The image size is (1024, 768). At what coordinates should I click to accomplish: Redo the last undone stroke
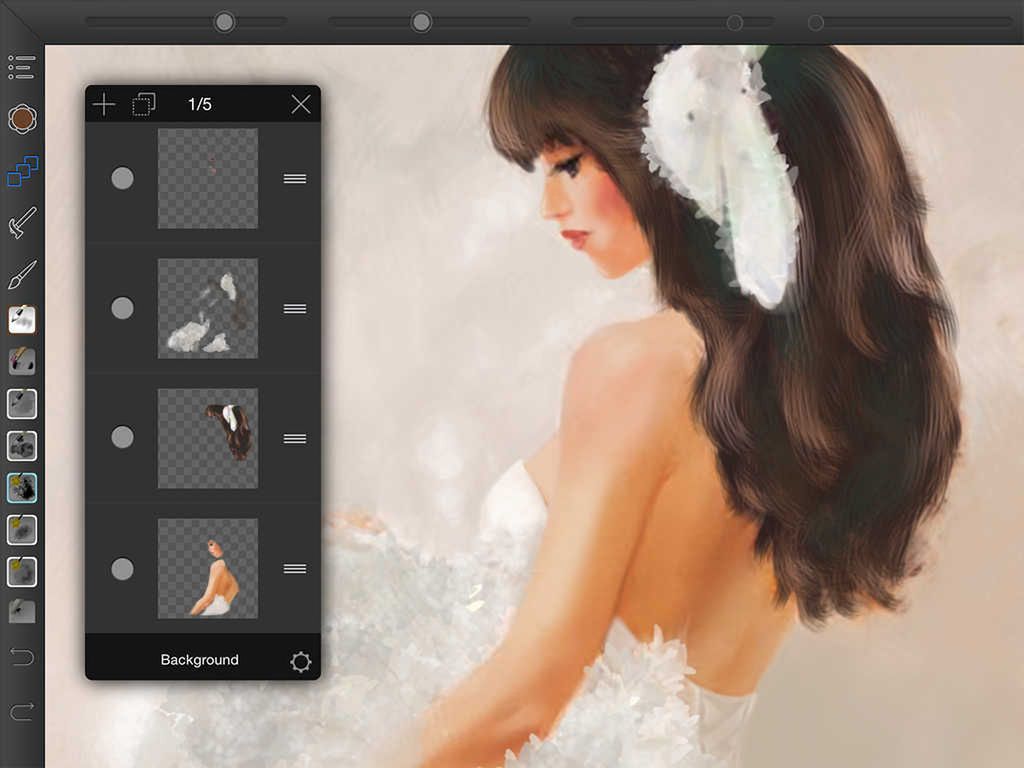[x=22, y=710]
